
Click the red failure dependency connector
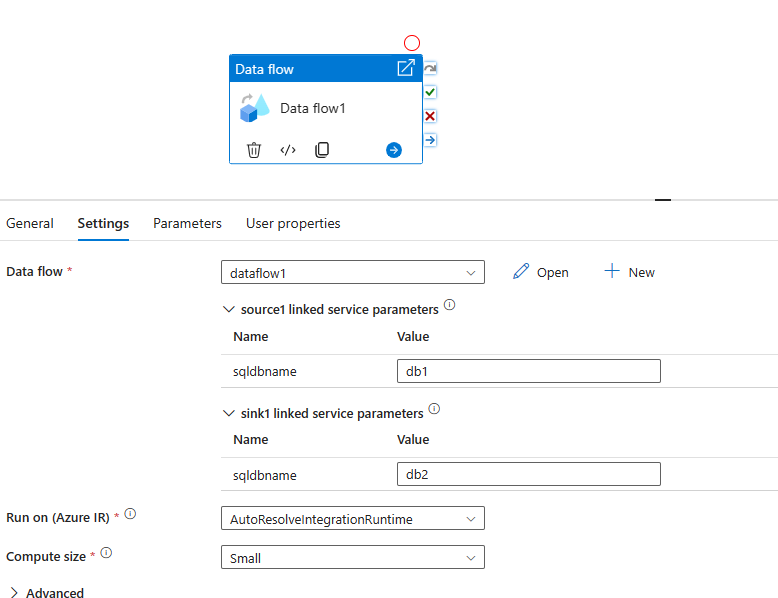(x=430, y=116)
